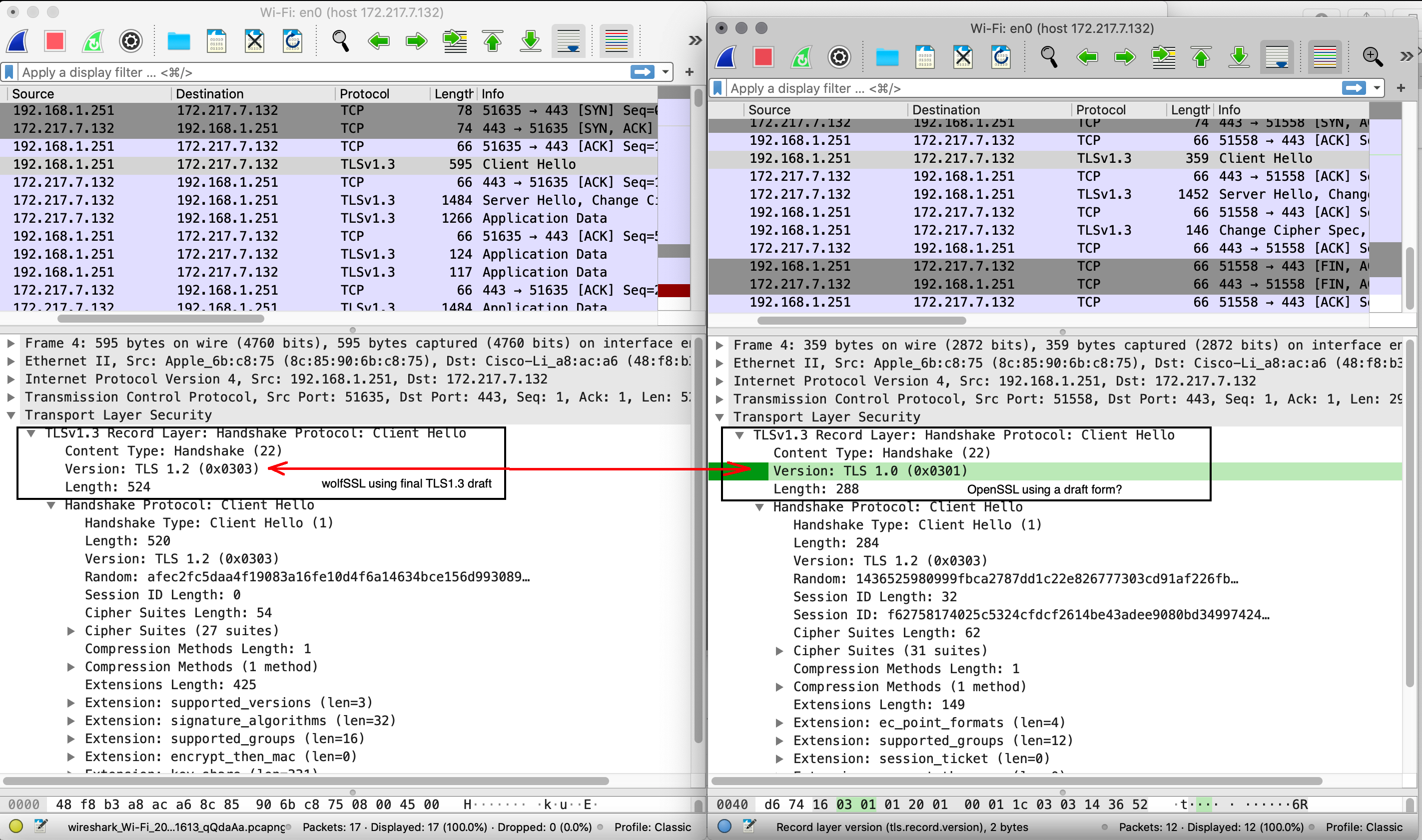Start packet capture with the shark fin icon

click(x=17, y=41)
